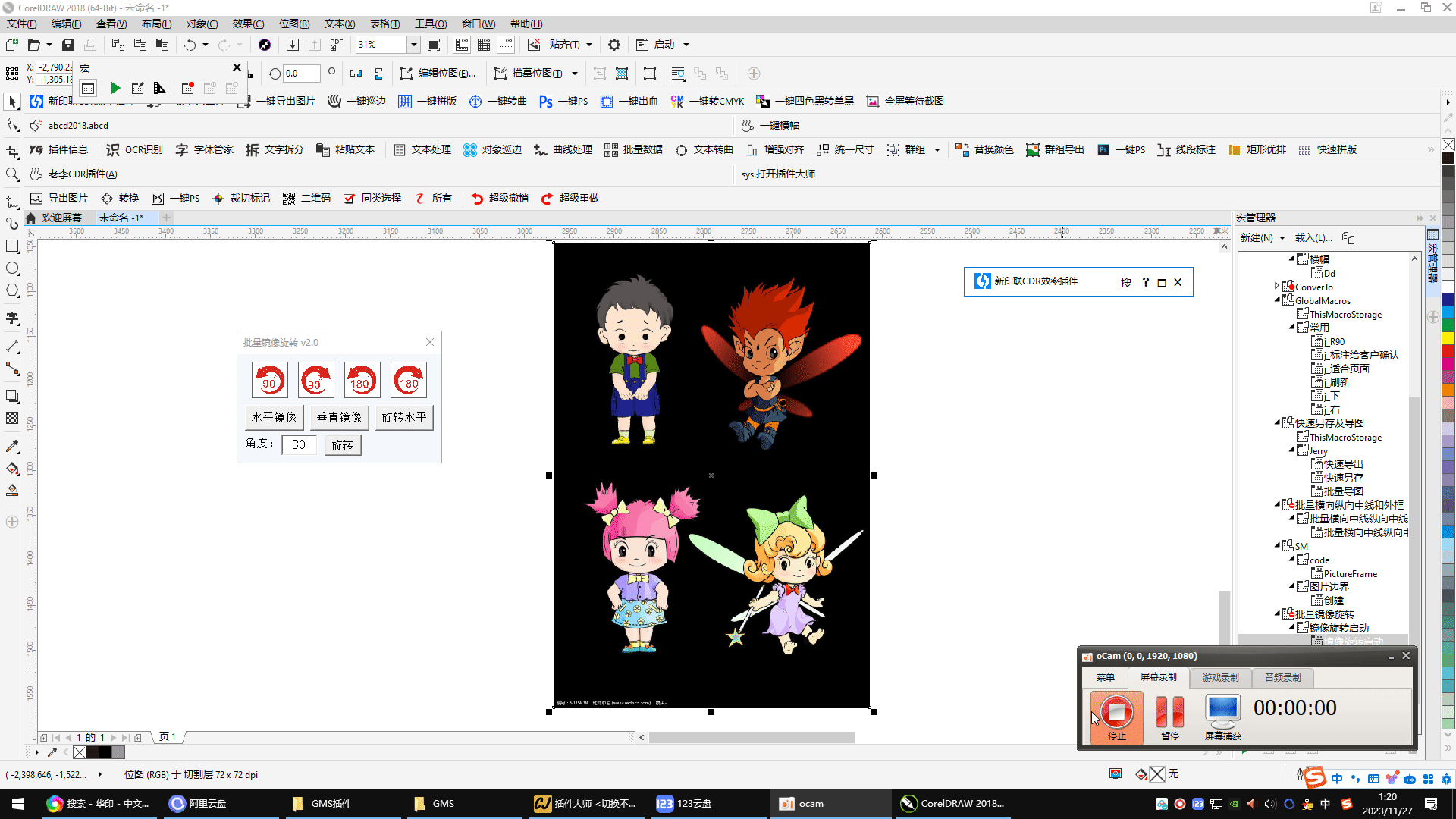Click the Undo icon in toolbar

tap(190, 45)
